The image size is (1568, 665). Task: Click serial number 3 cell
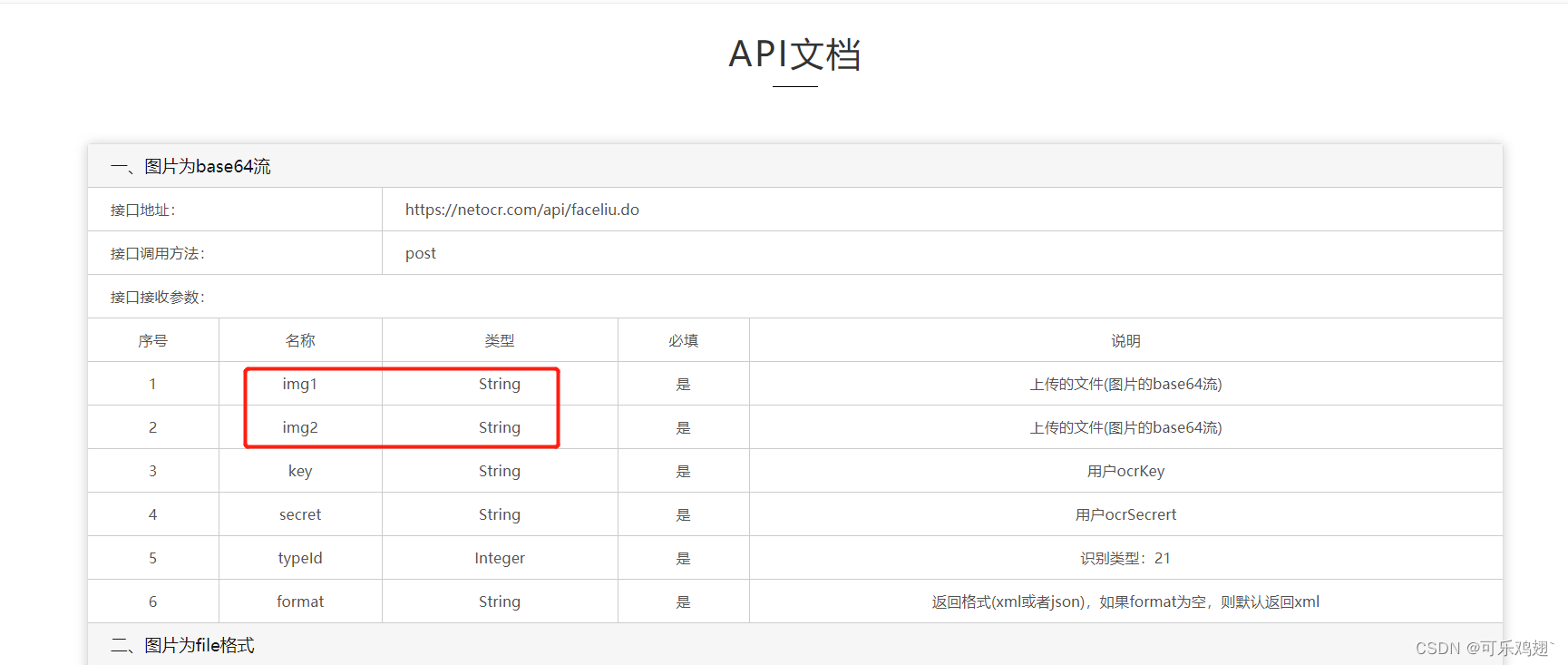(x=152, y=471)
